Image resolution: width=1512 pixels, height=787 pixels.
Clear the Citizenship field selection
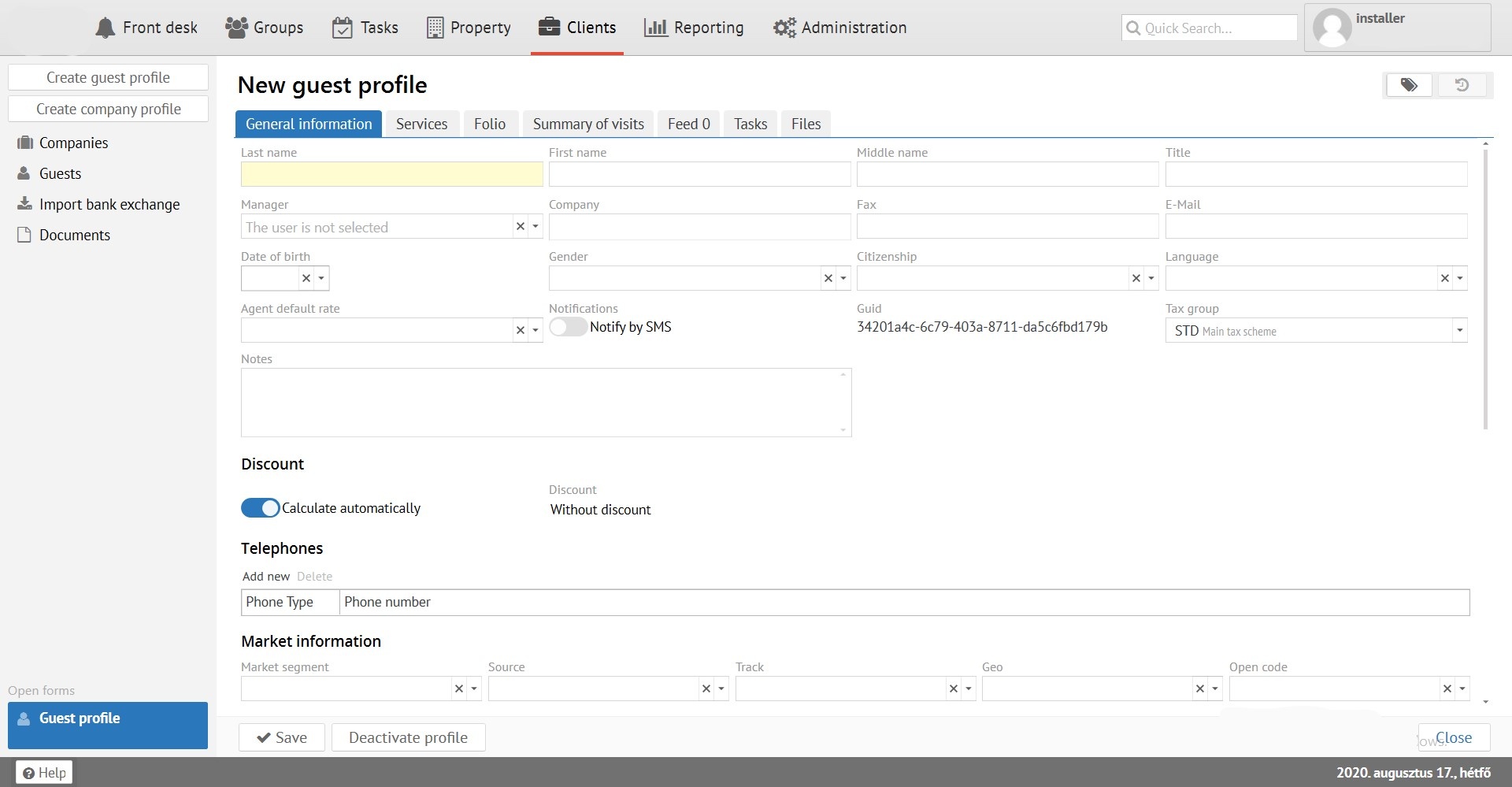coord(1136,278)
